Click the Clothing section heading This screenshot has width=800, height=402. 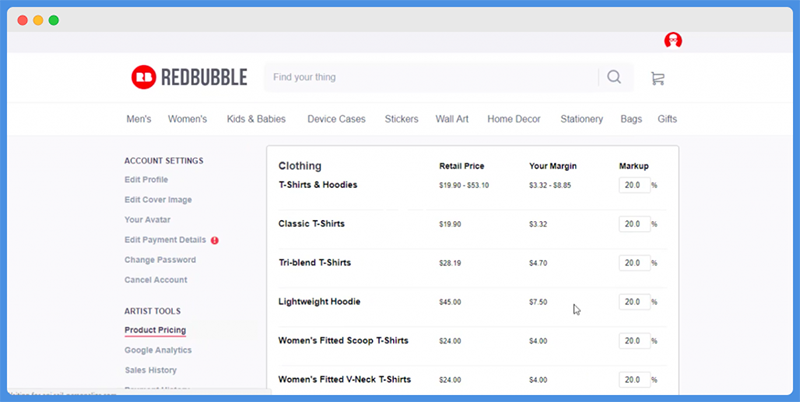pos(300,166)
